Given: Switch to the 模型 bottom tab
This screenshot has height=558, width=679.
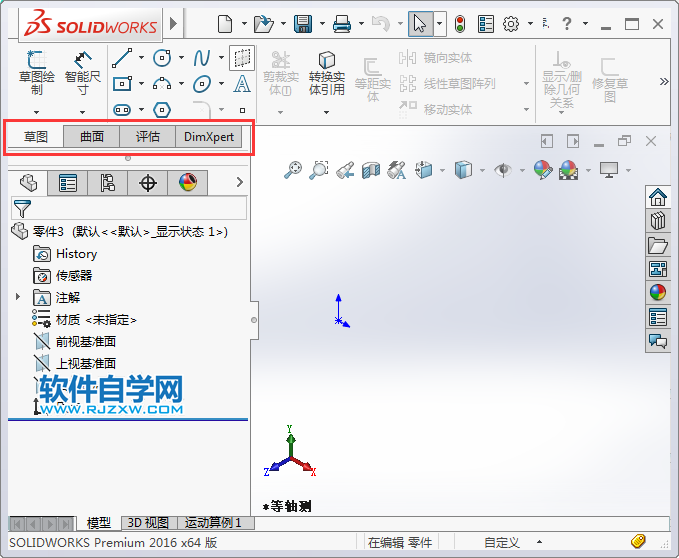Looking at the screenshot, I should point(99,523).
